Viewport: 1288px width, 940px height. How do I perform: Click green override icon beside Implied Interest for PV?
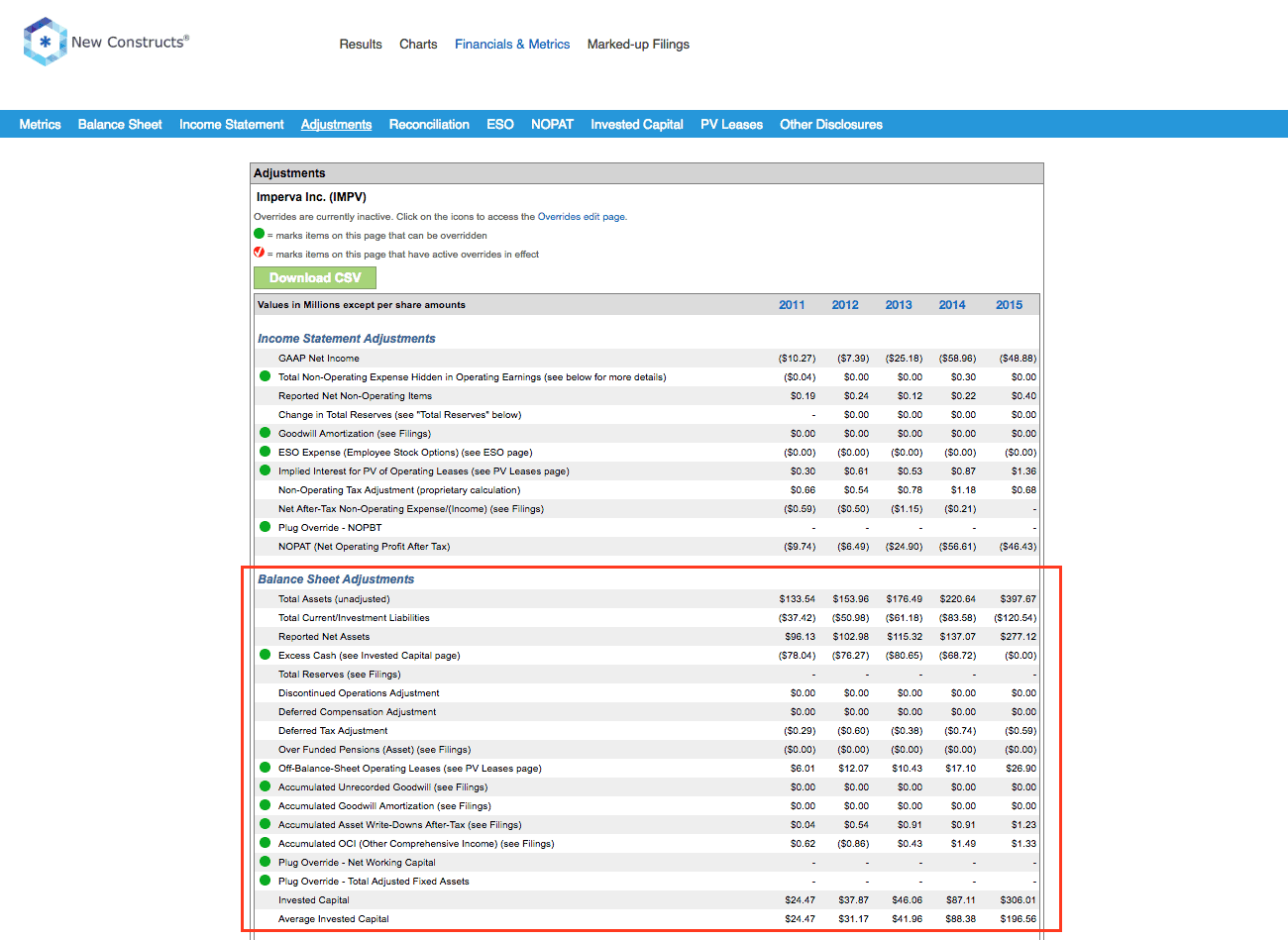[x=265, y=470]
